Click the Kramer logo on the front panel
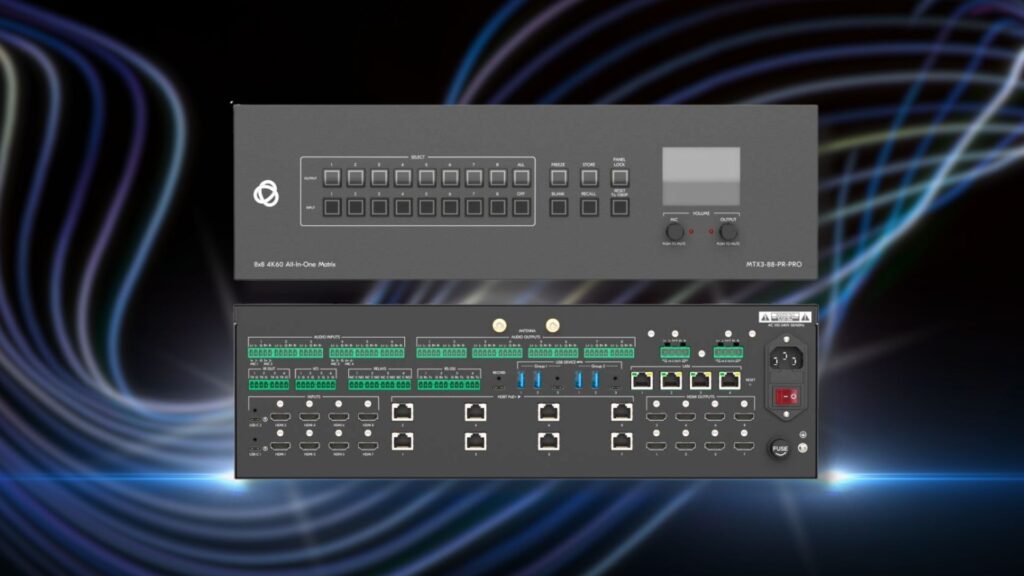The height and width of the screenshot is (576, 1024). click(x=265, y=192)
